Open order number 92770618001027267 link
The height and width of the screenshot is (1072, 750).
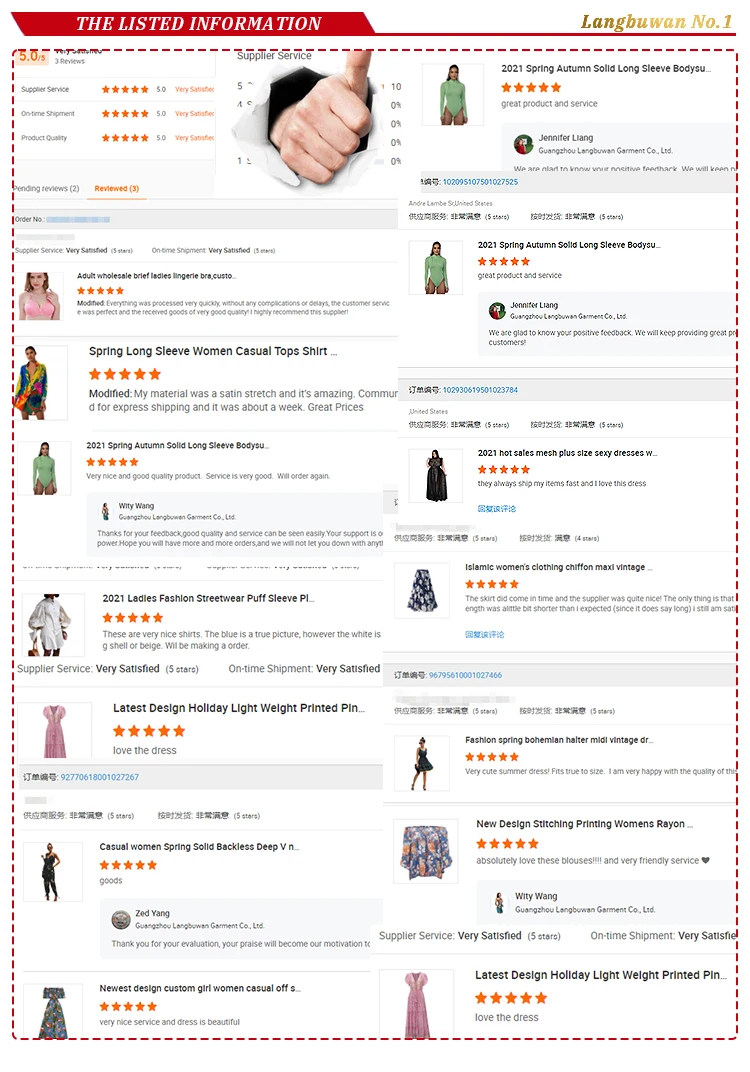click(x=100, y=777)
